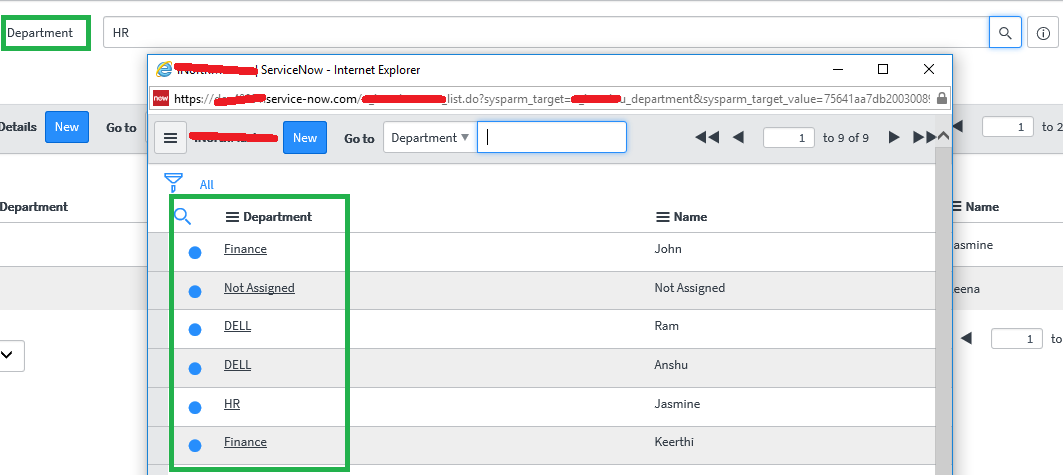Preview Keerthi's Finance record via blue dot
Image resolution: width=1063 pixels, height=475 pixels.
point(195,445)
